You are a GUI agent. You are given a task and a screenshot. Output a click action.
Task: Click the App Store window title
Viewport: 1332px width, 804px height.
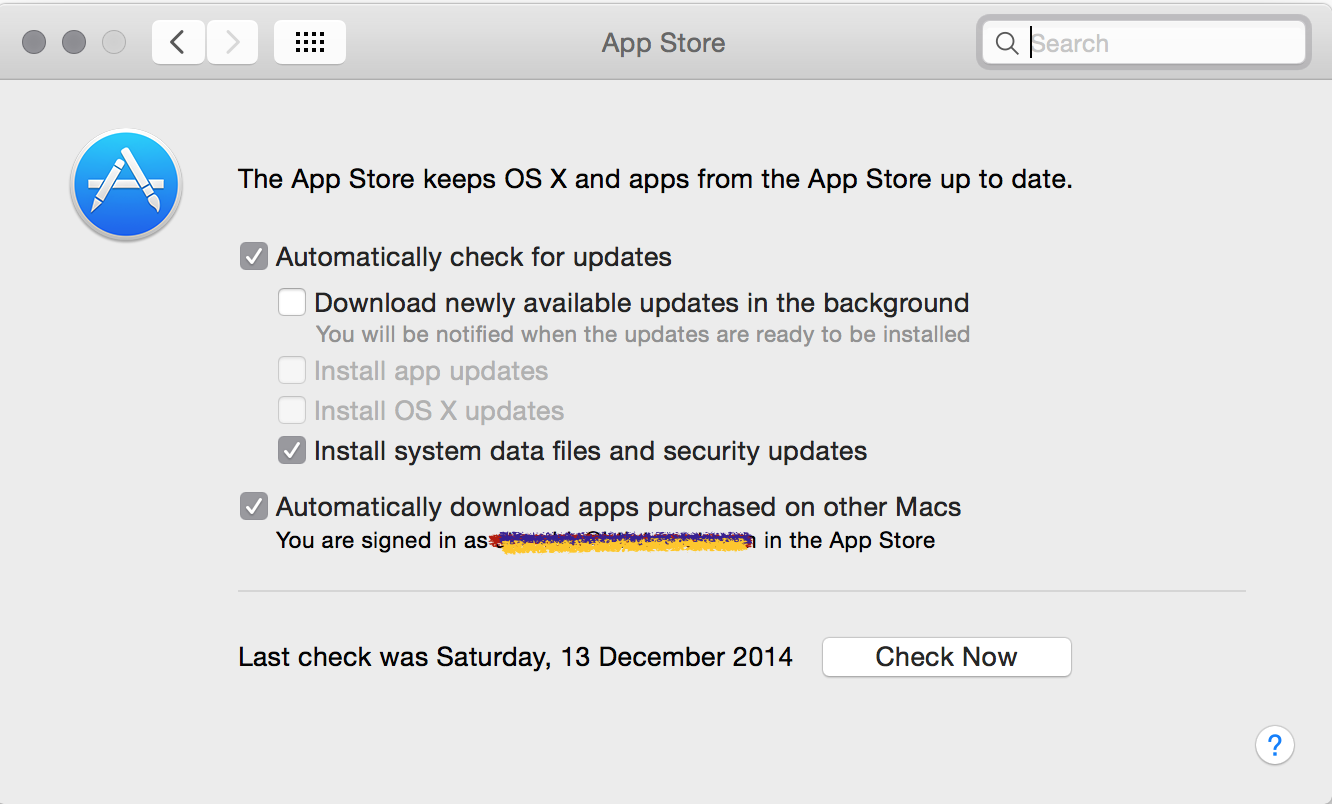pos(664,43)
